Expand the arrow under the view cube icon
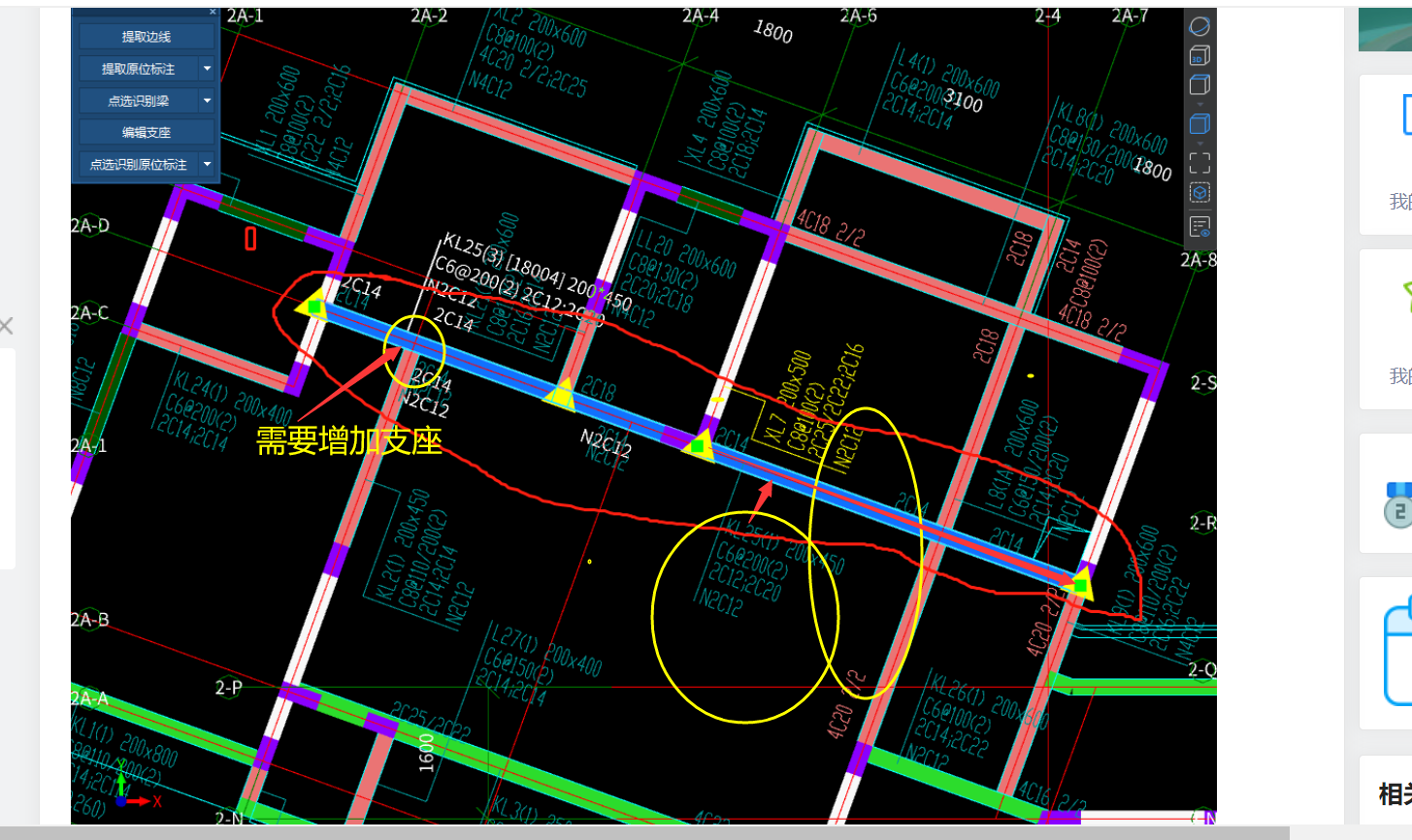The height and width of the screenshot is (840, 1412). point(1199,104)
